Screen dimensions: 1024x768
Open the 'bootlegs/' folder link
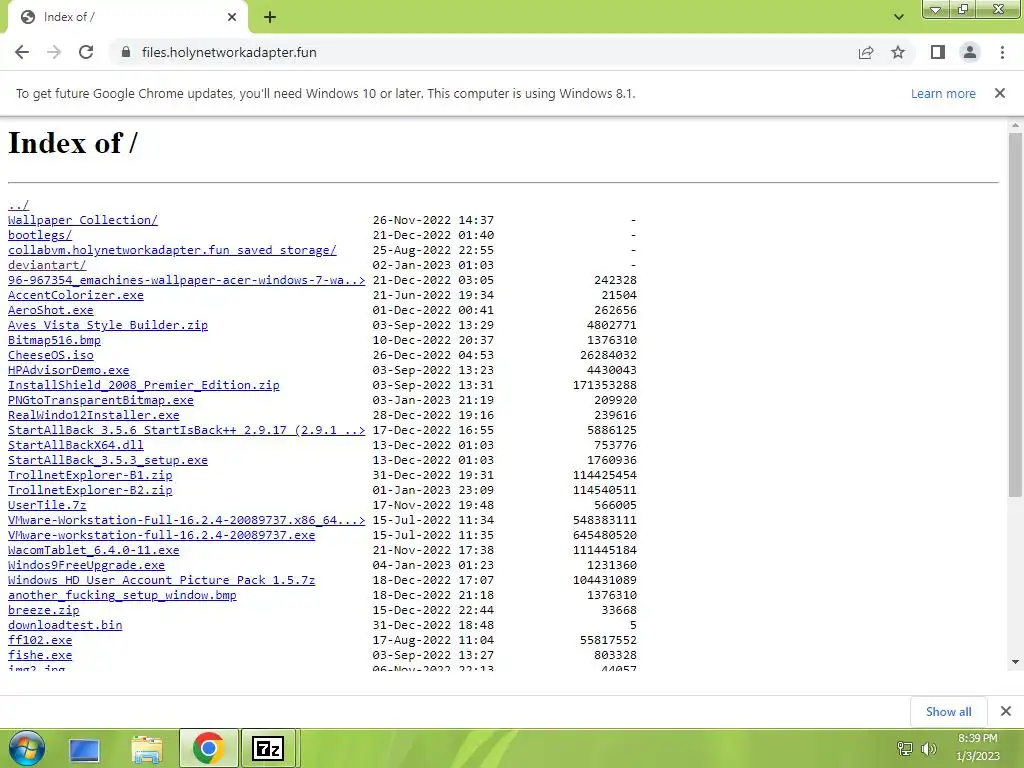pyautogui.click(x=40, y=235)
